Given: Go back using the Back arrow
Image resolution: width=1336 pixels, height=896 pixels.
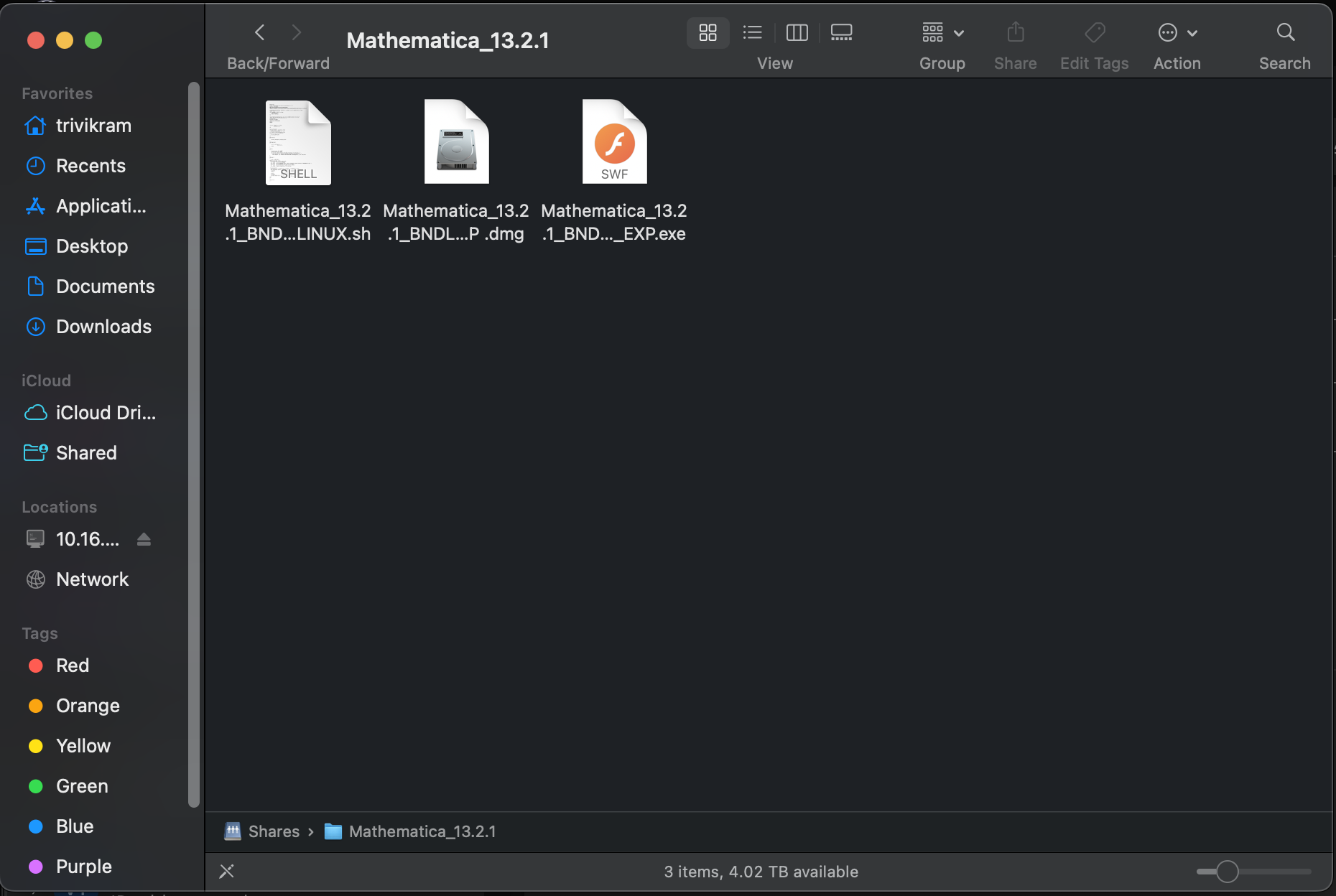Looking at the screenshot, I should pos(260,32).
